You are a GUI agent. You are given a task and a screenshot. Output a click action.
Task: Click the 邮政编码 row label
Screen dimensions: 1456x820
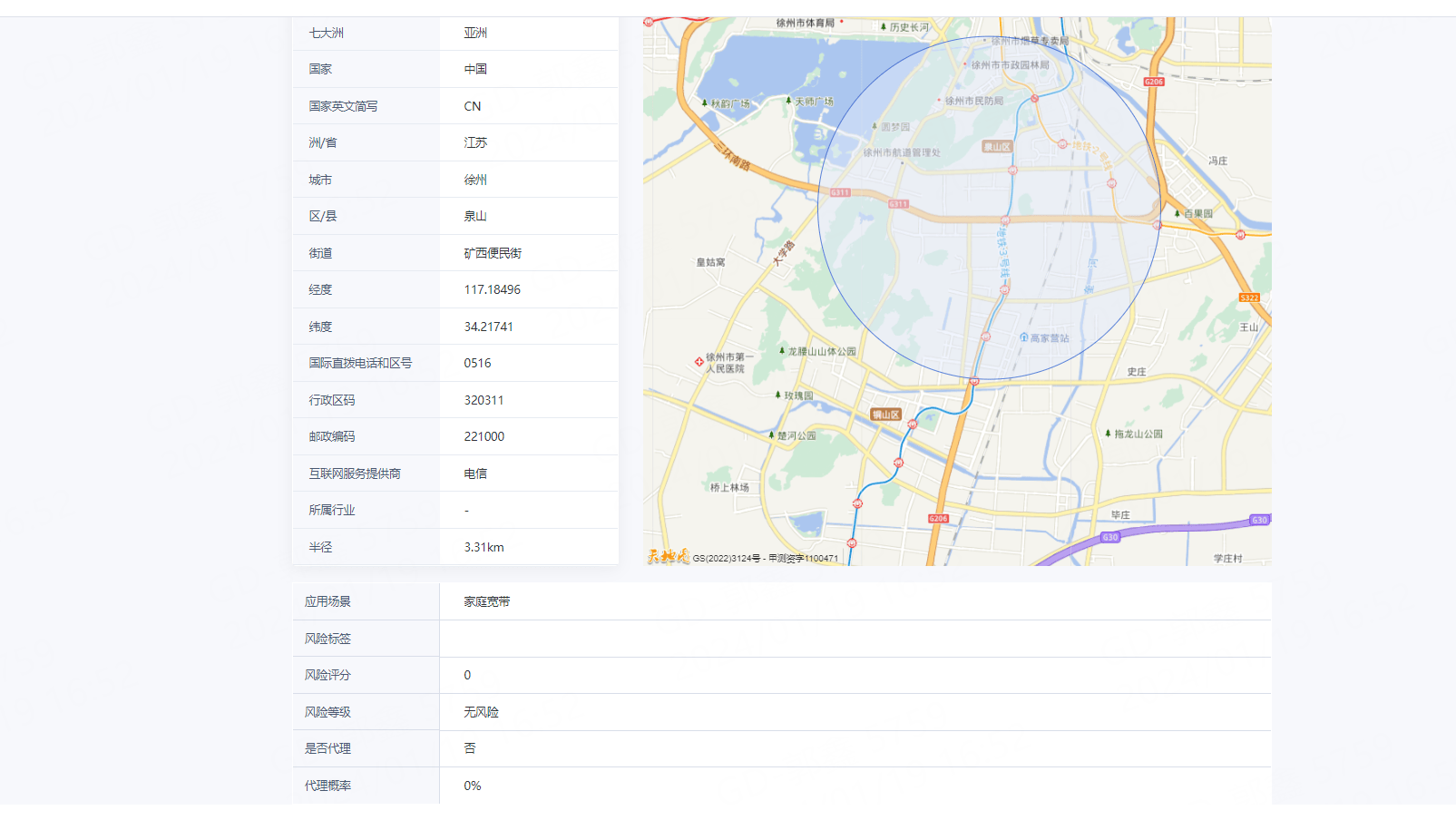click(x=332, y=436)
